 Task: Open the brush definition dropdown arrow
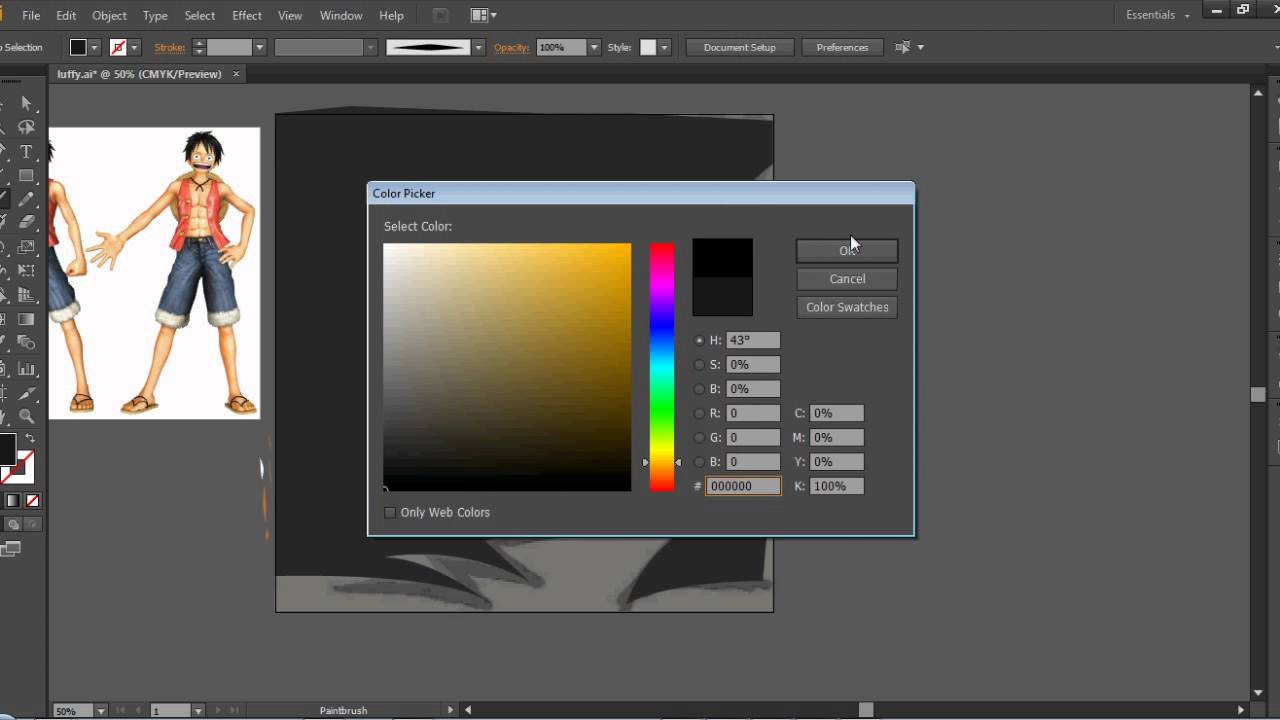pos(478,47)
